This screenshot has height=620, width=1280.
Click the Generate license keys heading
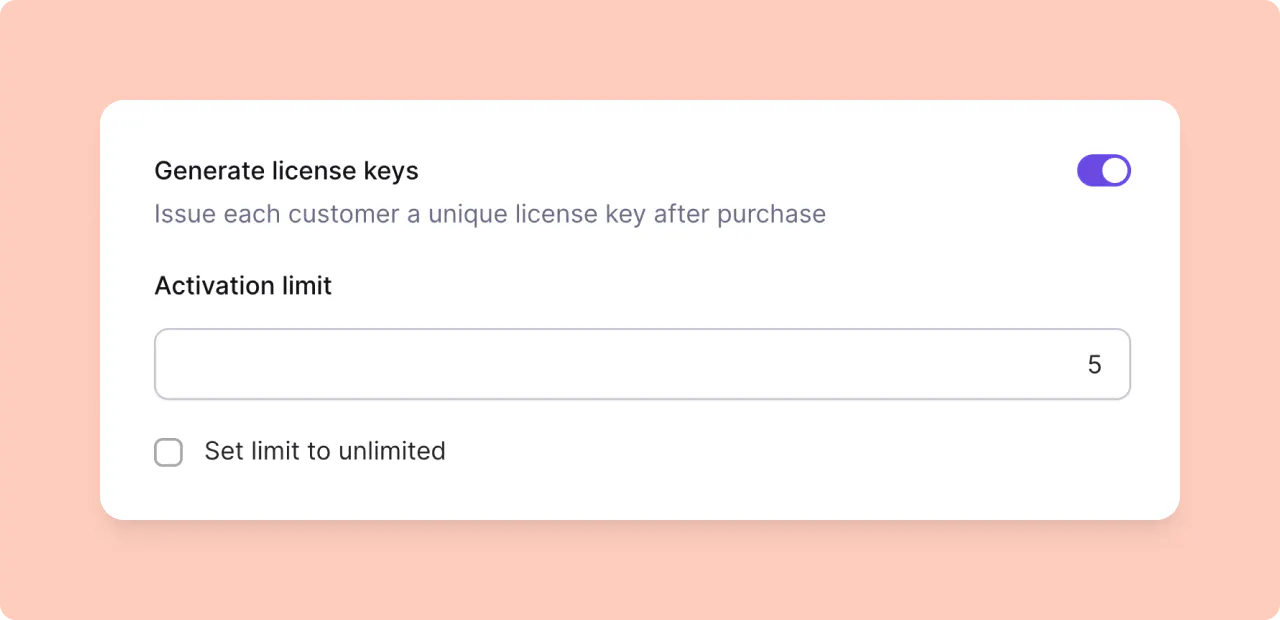[x=286, y=170]
